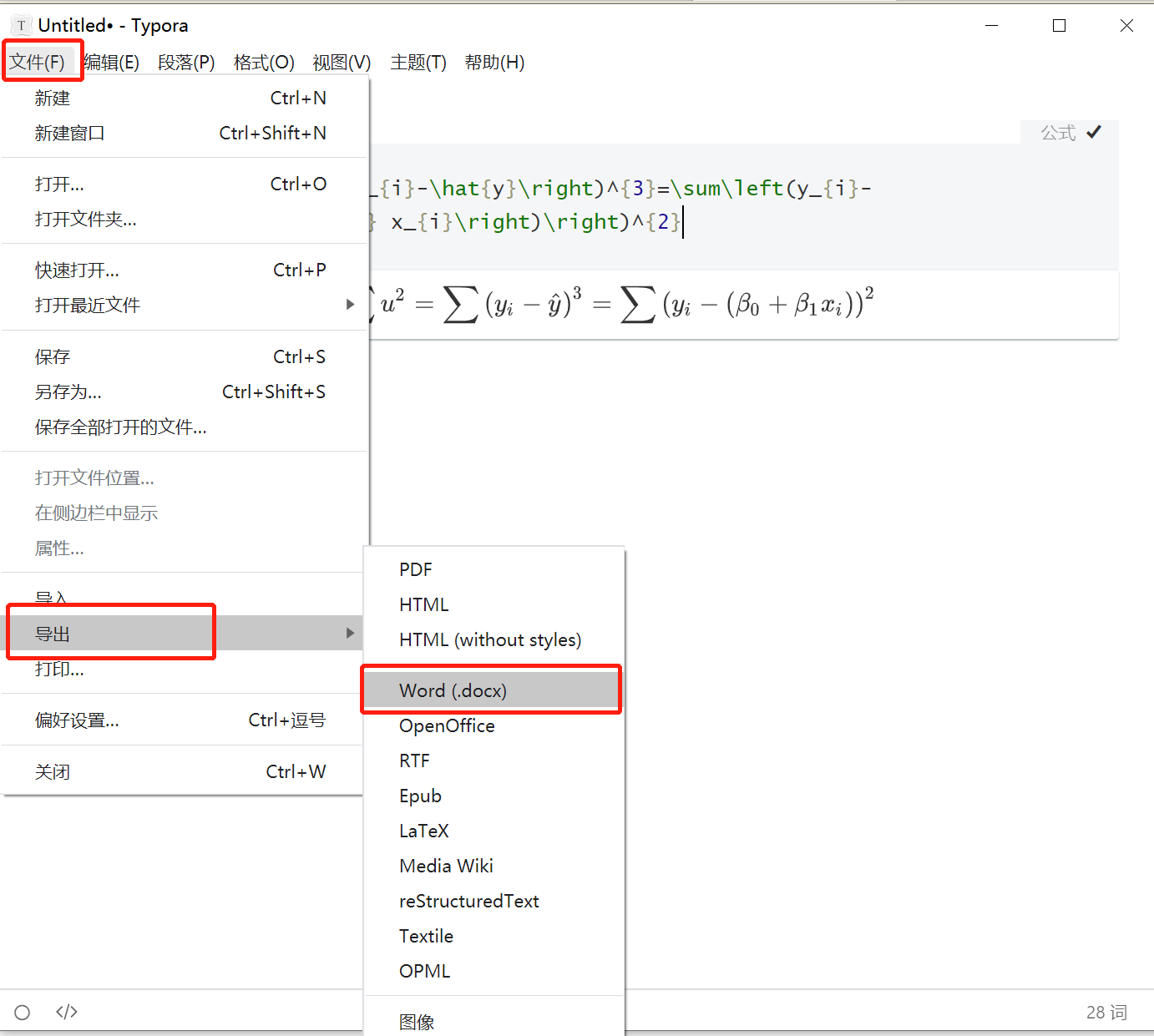Select the source code mode icon
1154x1036 pixels.
[x=66, y=1011]
